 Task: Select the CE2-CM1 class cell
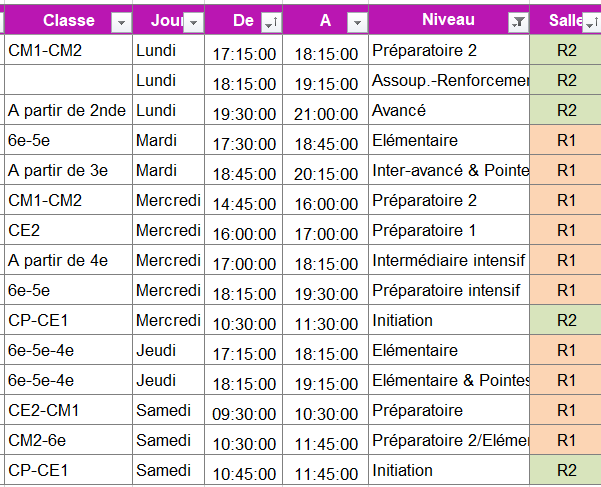click(x=69, y=410)
